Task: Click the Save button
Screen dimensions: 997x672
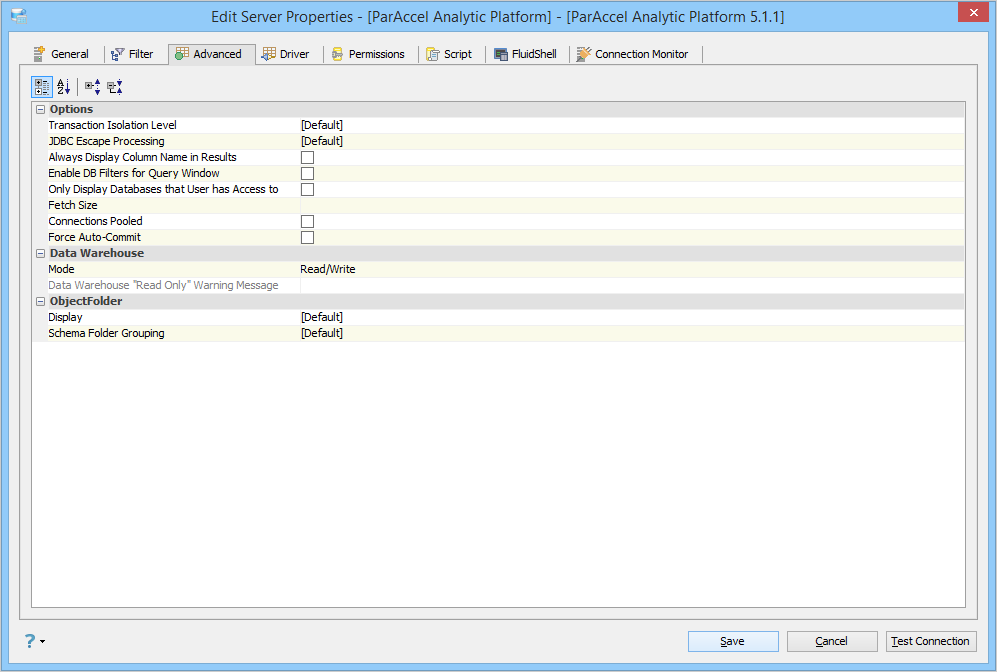Action: point(732,641)
